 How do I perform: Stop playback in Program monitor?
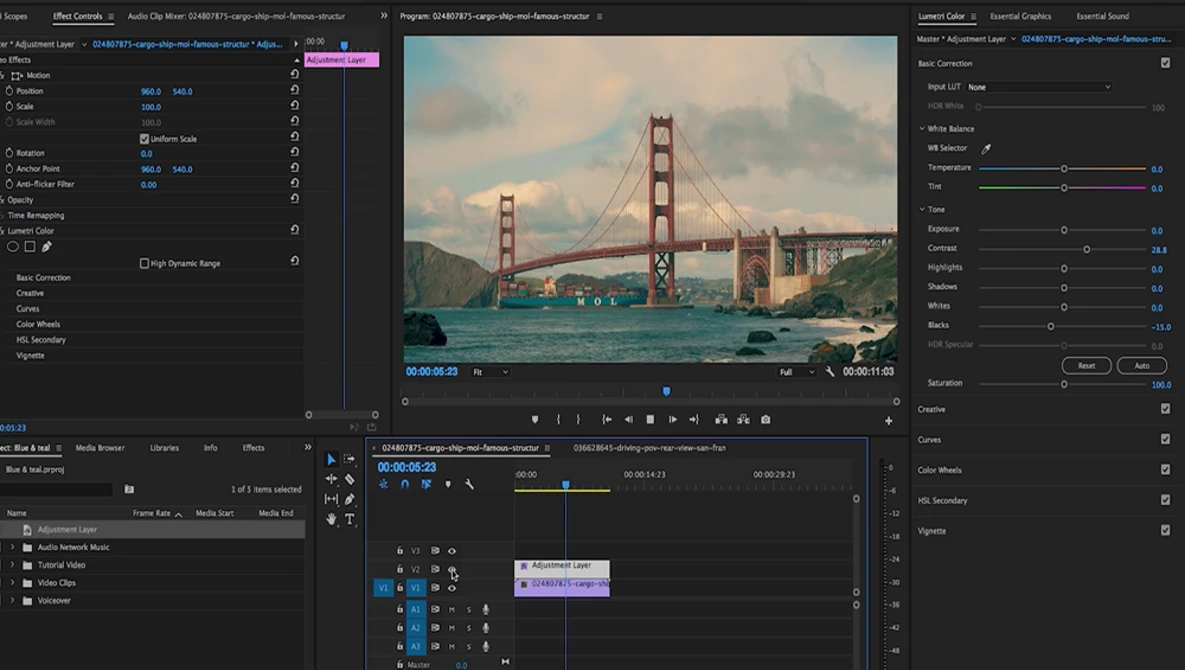650,419
